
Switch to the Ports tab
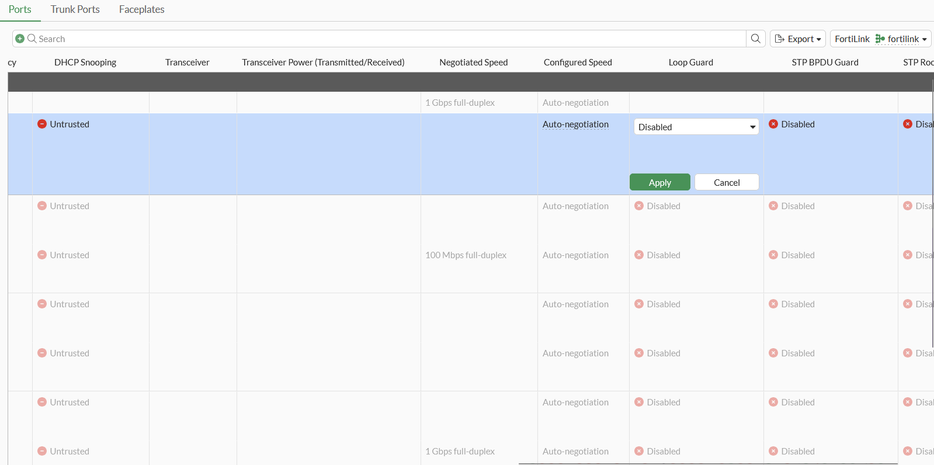20,10
